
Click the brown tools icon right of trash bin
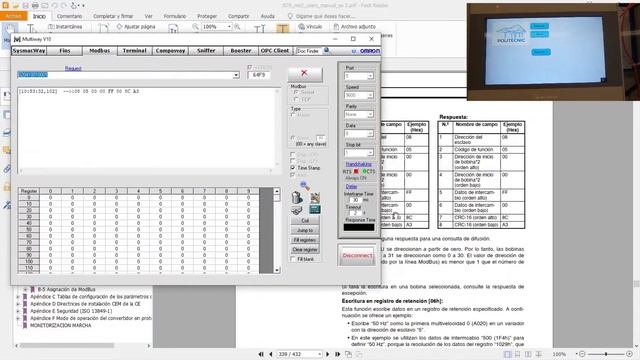(x=315, y=198)
